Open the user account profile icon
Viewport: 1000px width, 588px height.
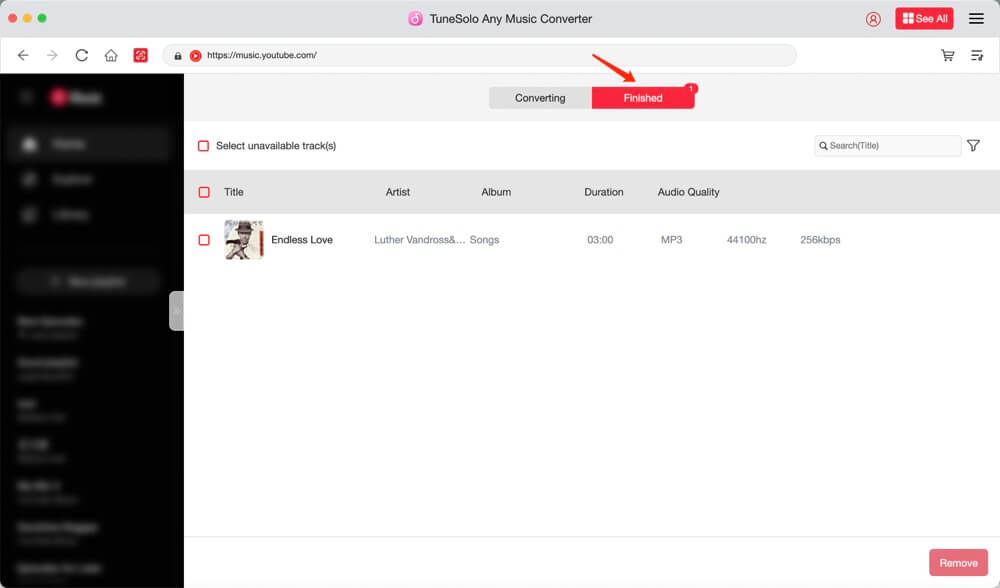(x=873, y=19)
